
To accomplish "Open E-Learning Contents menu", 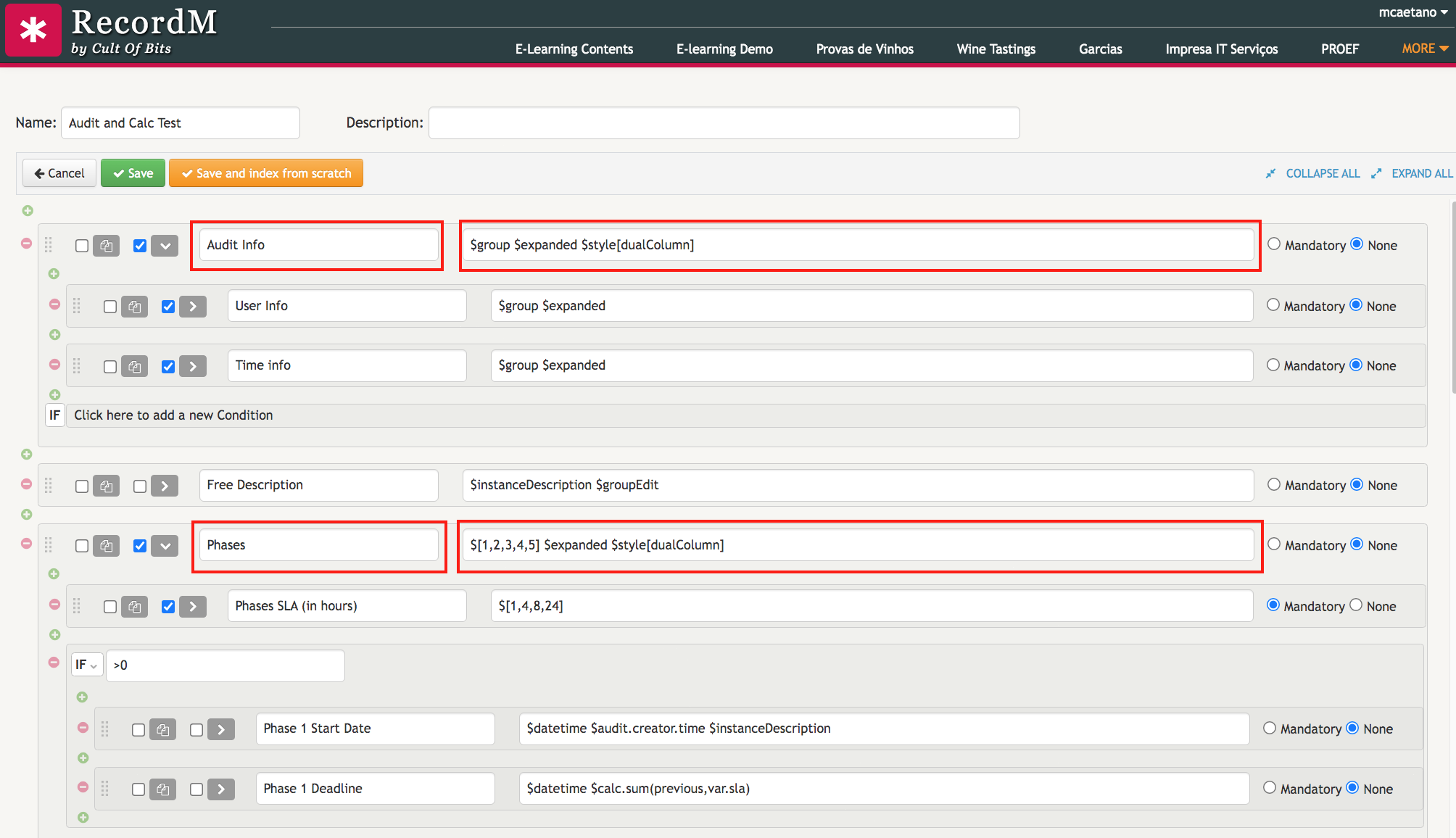I will coord(574,49).
